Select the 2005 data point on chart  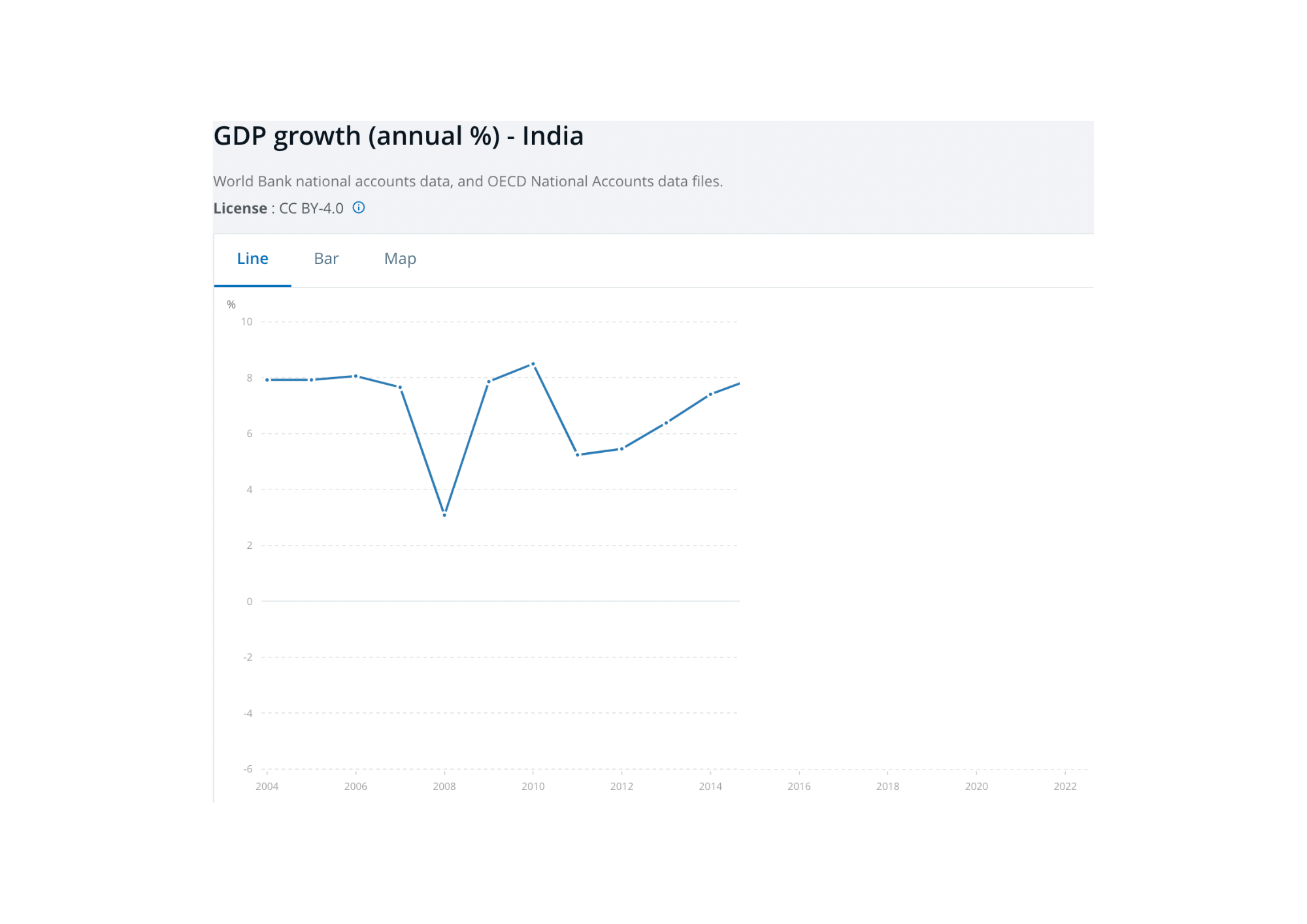point(312,380)
